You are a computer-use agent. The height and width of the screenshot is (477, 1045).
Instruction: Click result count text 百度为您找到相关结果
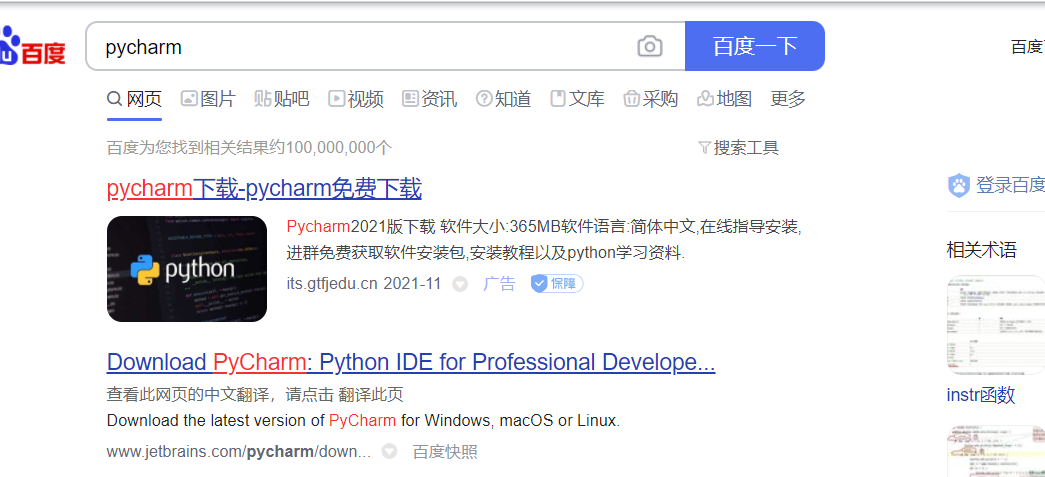tap(249, 147)
